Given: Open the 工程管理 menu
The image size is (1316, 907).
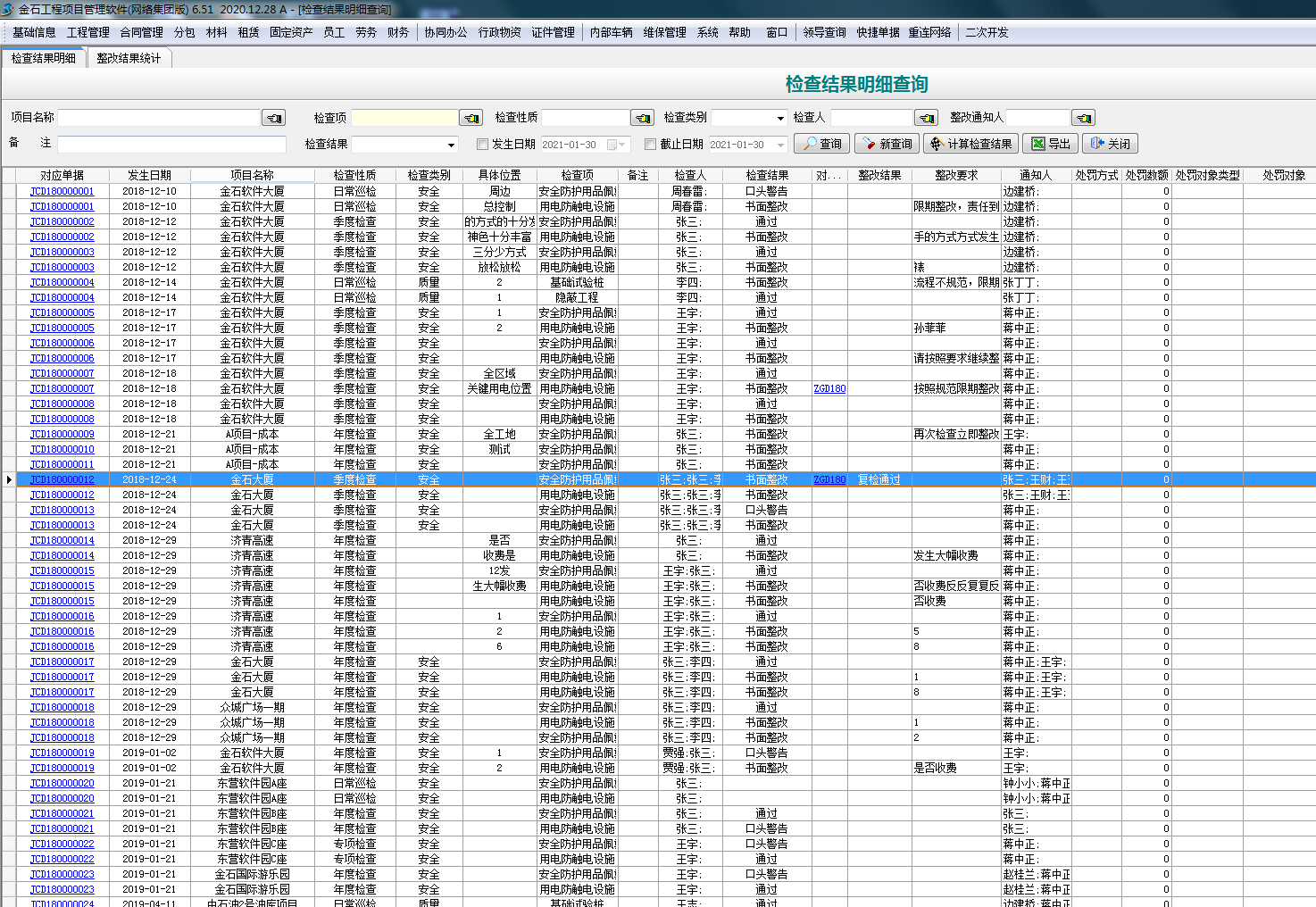Looking at the screenshot, I should pyautogui.click(x=88, y=32).
